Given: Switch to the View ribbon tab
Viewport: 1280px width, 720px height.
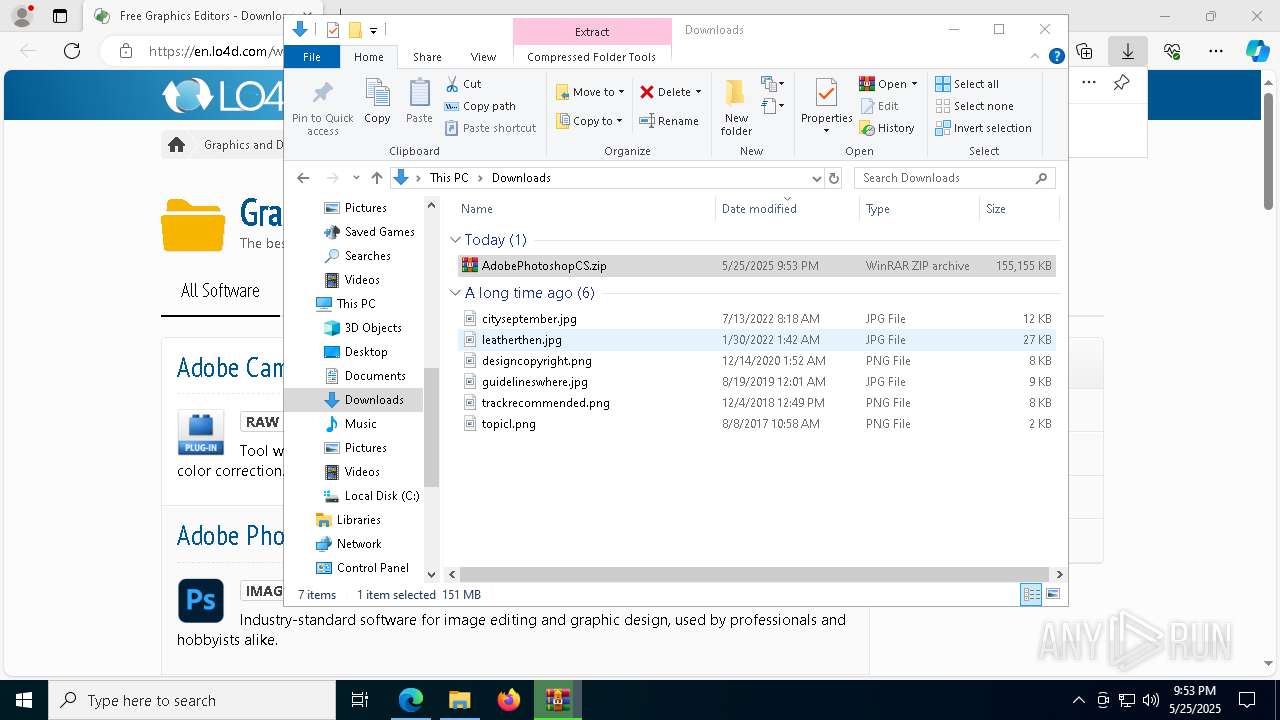Looking at the screenshot, I should pyautogui.click(x=483, y=57).
